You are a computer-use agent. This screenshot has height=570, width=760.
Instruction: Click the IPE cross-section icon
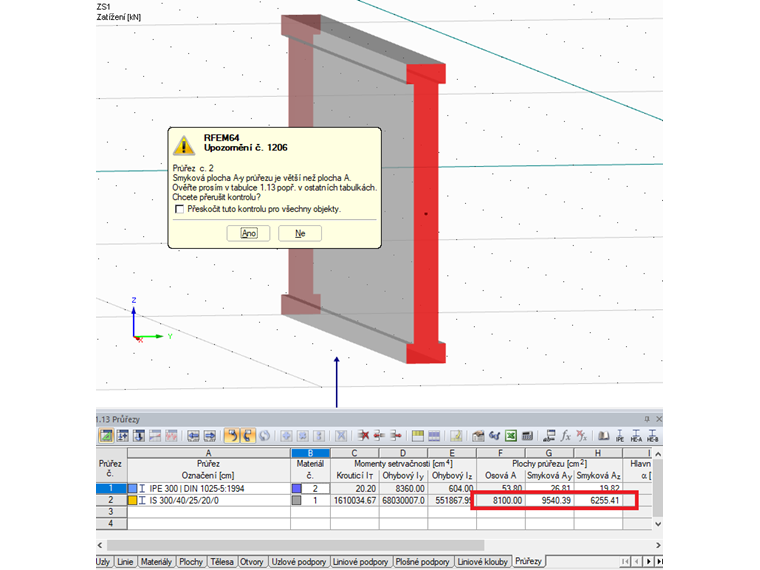click(x=620, y=436)
